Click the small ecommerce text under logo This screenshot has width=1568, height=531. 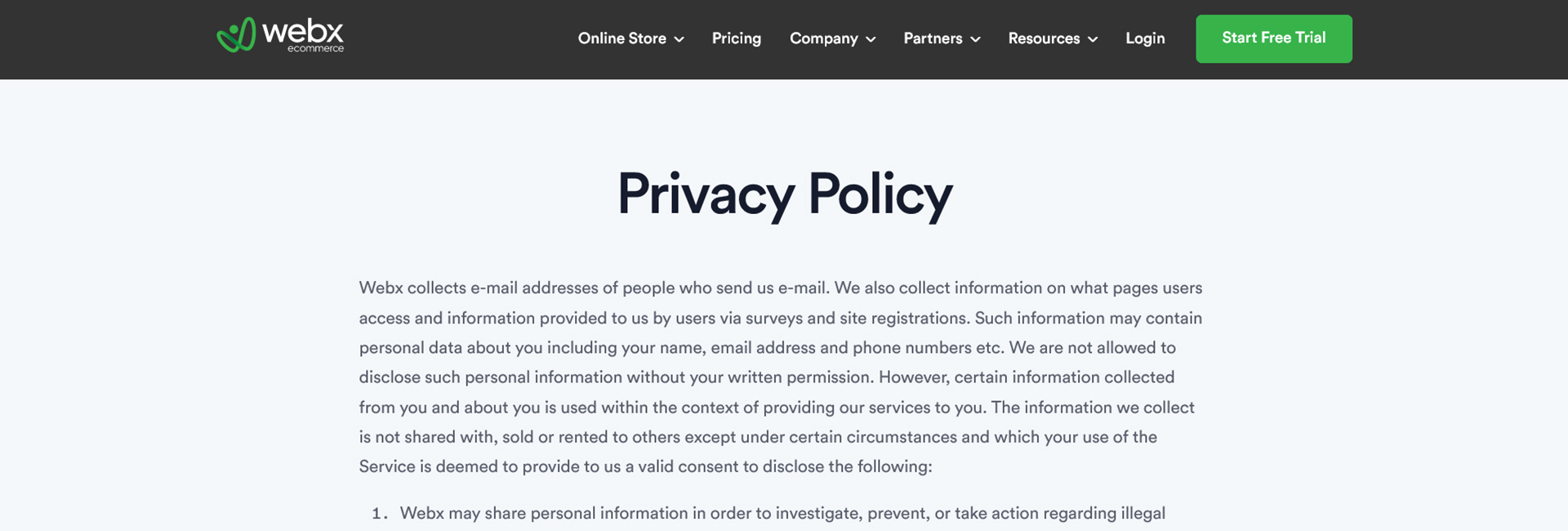315,48
